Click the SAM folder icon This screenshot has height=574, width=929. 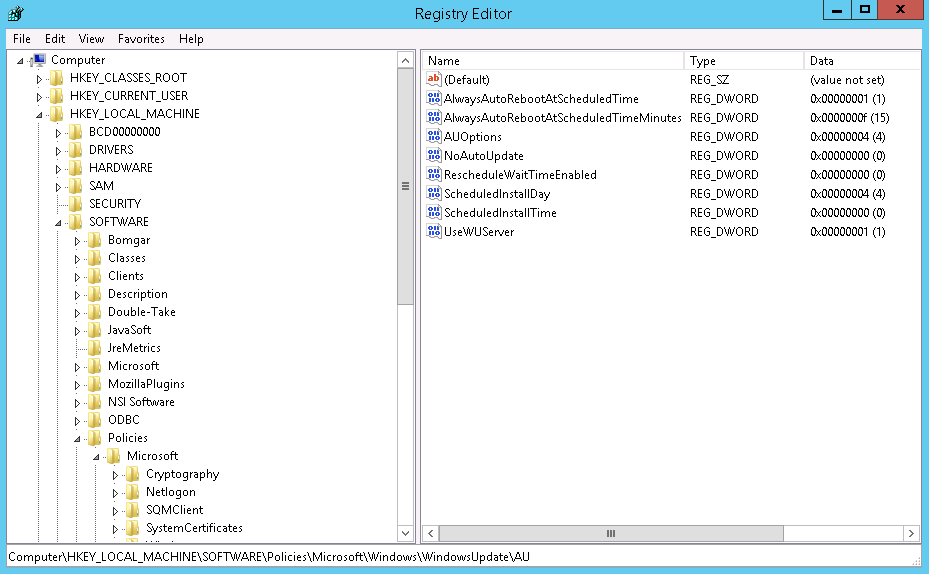click(76, 186)
